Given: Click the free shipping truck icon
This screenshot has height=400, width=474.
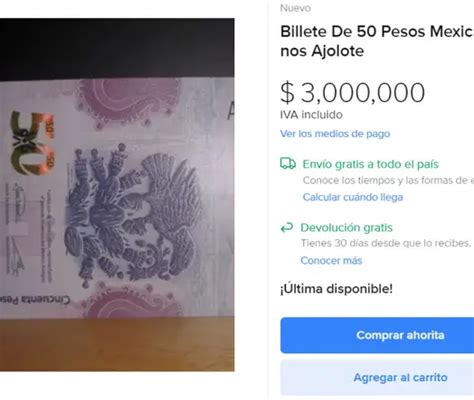Looking at the screenshot, I should (x=288, y=164).
